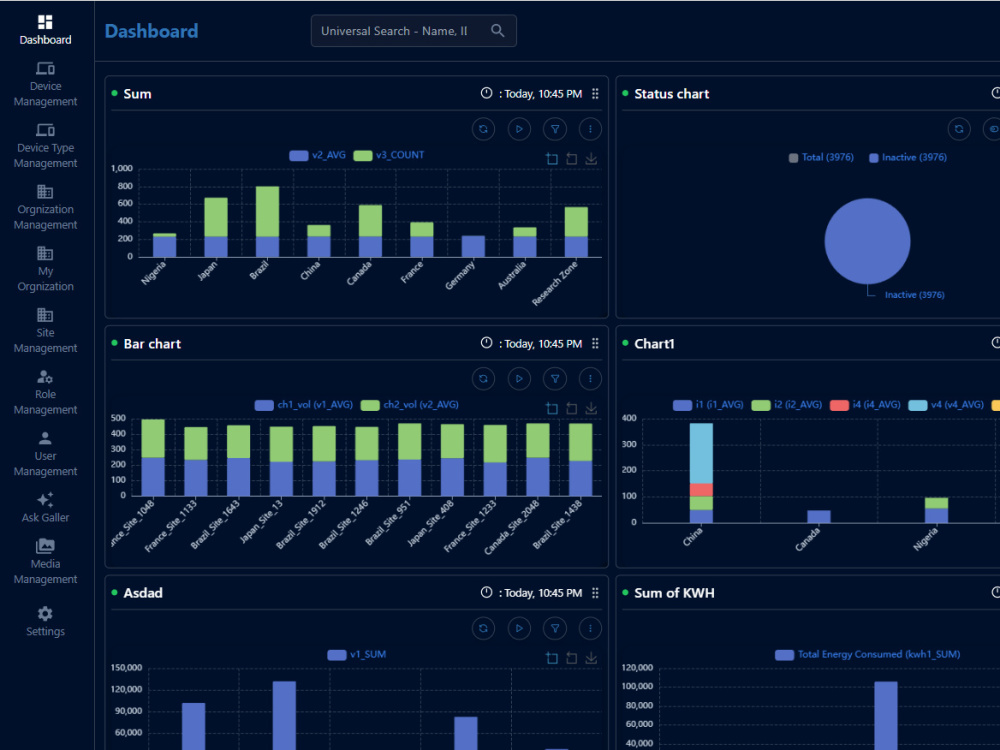Refresh the Sum widget
Image resolution: width=1000 pixels, height=750 pixels.
tap(483, 129)
